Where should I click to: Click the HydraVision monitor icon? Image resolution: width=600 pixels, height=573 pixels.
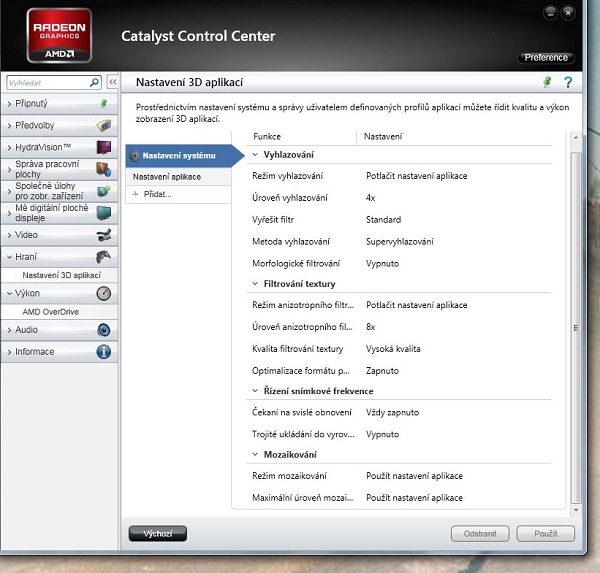tap(103, 147)
